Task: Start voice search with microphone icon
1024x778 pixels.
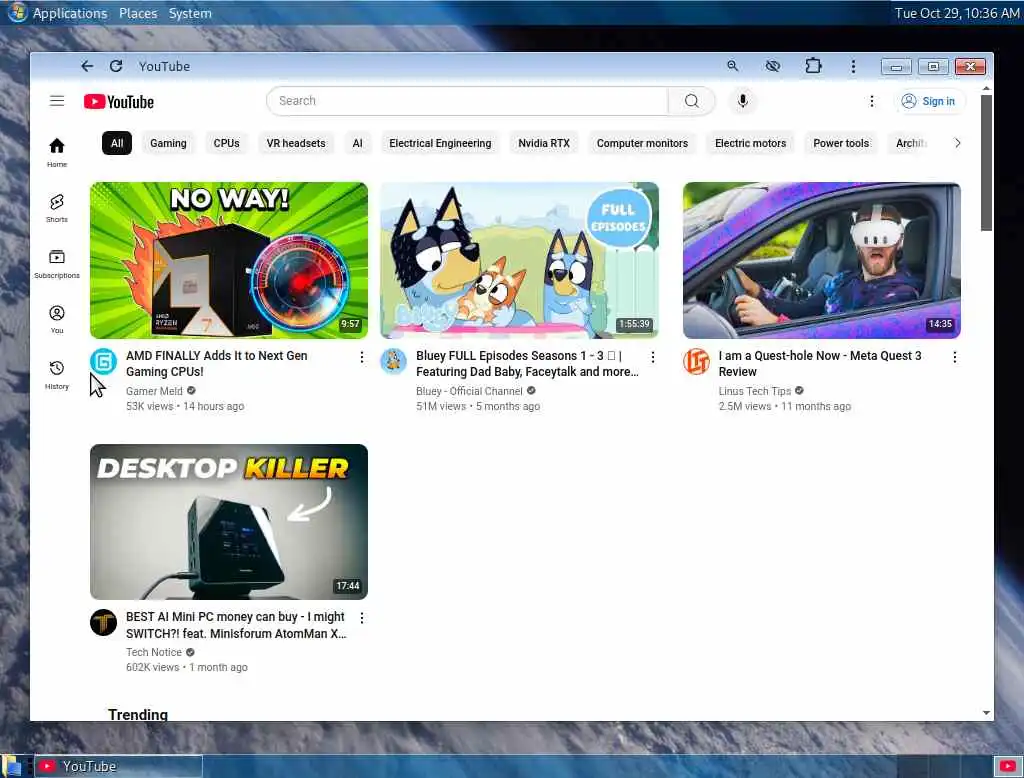Action: (x=743, y=101)
